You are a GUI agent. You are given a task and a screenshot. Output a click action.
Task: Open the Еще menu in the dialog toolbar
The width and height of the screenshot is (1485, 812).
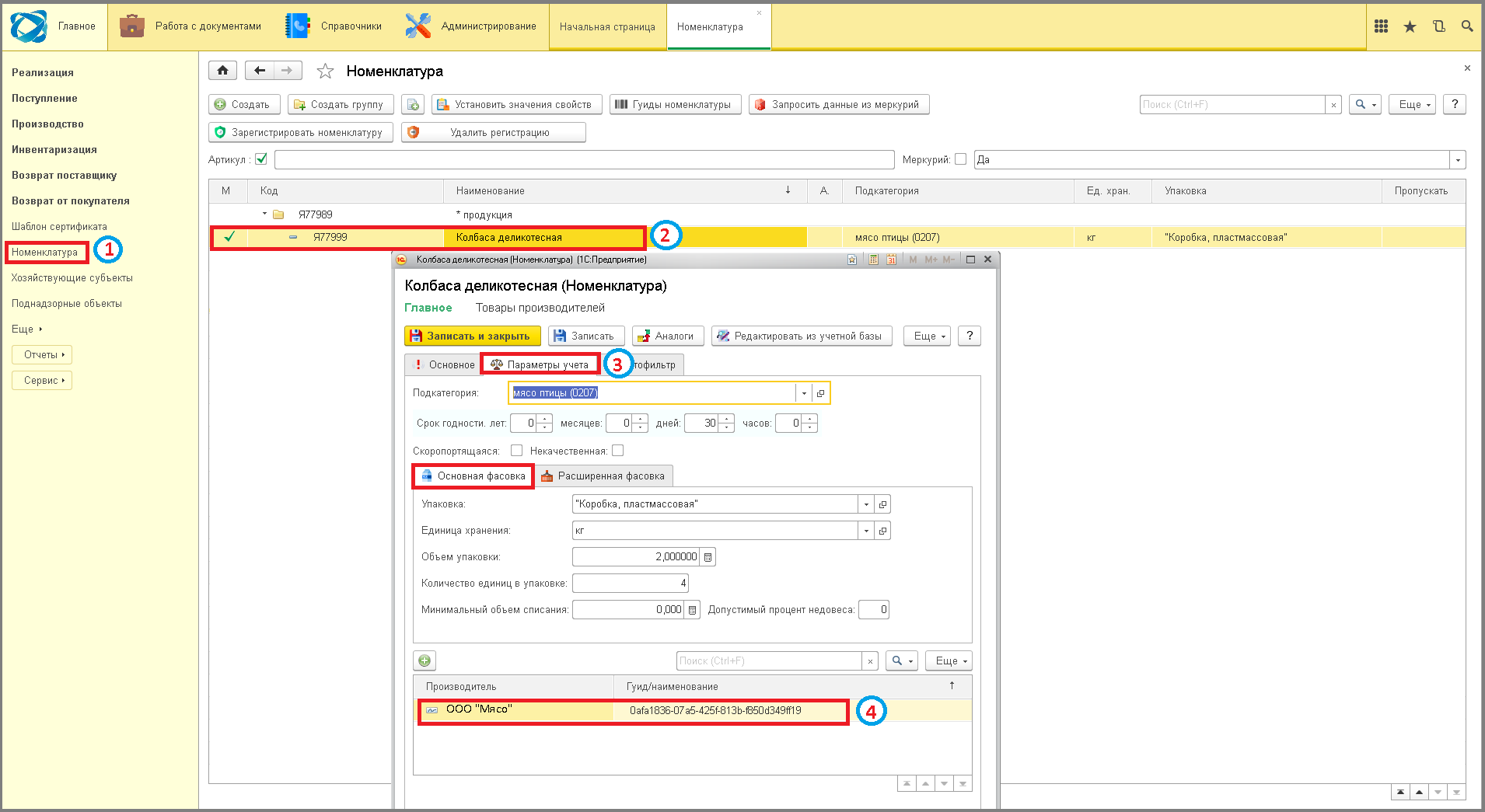pyautogui.click(x=927, y=336)
